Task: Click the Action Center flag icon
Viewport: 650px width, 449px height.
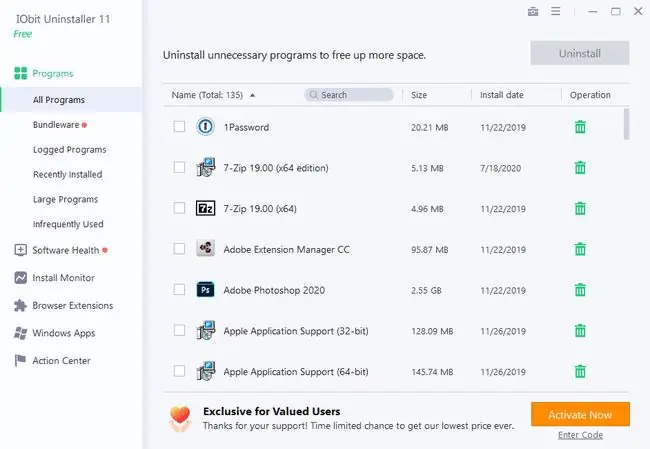Action: 20,361
